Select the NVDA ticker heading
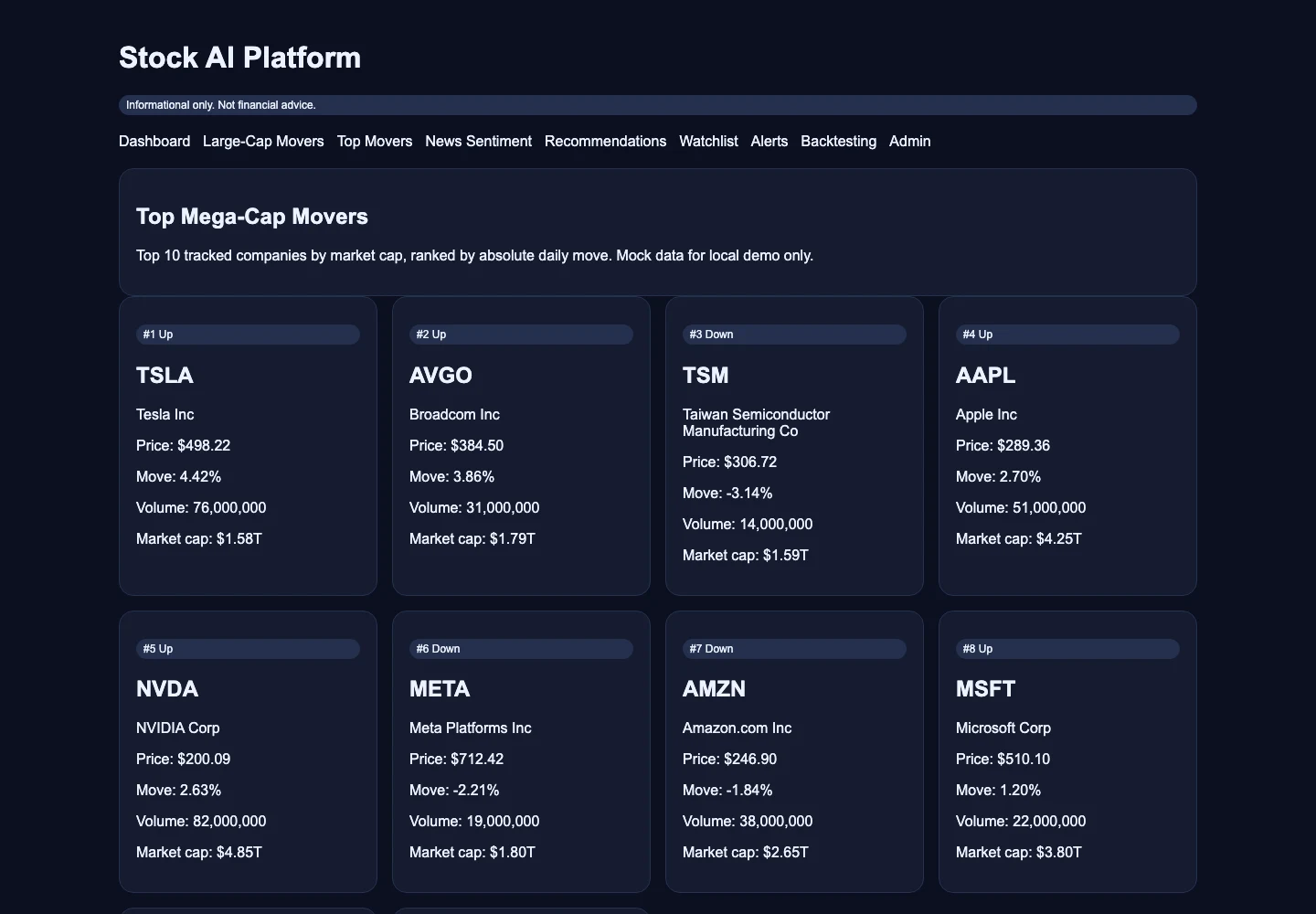This screenshot has height=914, width=1316. [x=167, y=689]
